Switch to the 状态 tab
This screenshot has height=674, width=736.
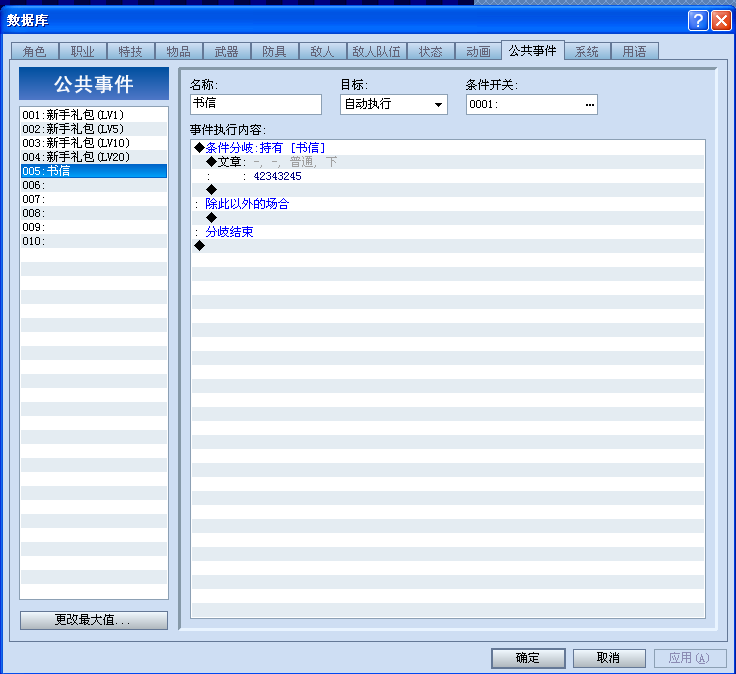tap(431, 51)
